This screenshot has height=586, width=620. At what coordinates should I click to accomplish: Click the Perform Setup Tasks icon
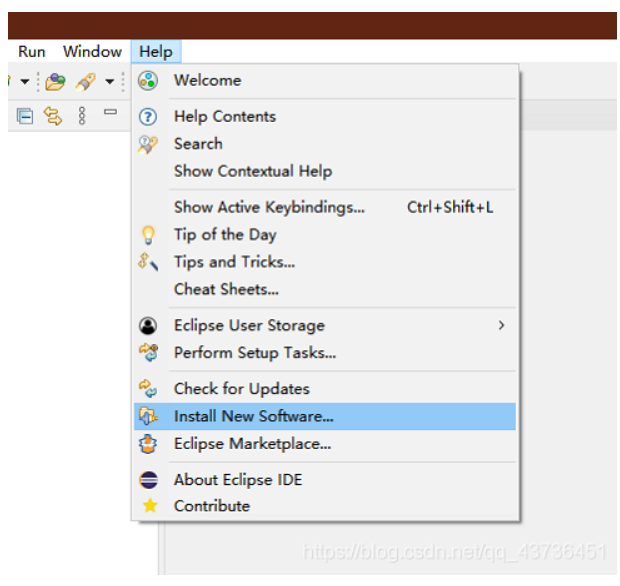pos(148,353)
